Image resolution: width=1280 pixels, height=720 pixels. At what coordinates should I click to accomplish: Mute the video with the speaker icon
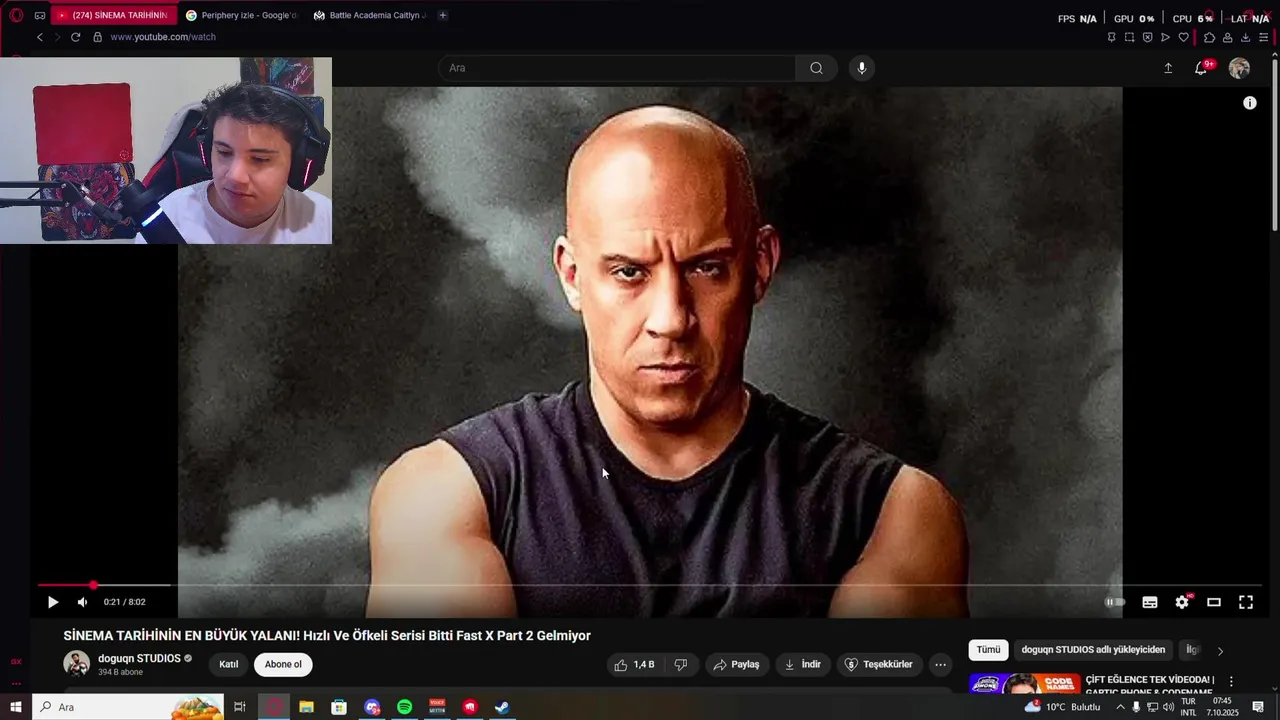(82, 602)
